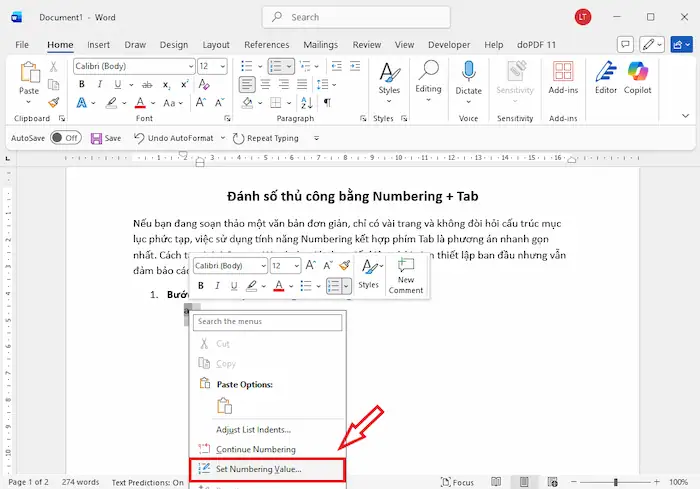Viewport: 700px width, 489px height.
Task: Click the Paste clipboard icon in the ribbon
Action: pyautogui.click(x=29, y=72)
